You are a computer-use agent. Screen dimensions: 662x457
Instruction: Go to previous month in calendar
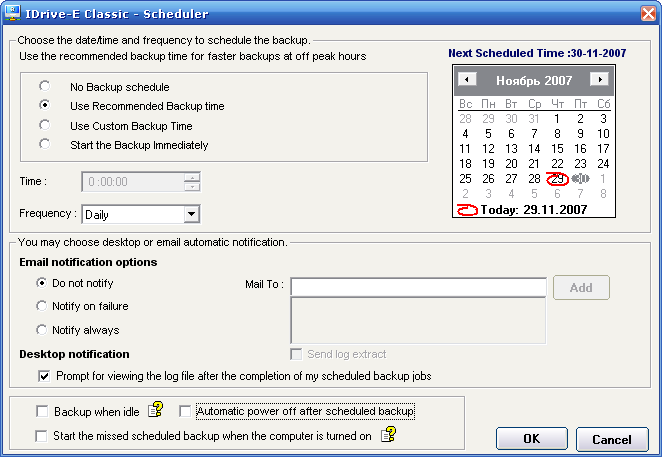pos(467,79)
